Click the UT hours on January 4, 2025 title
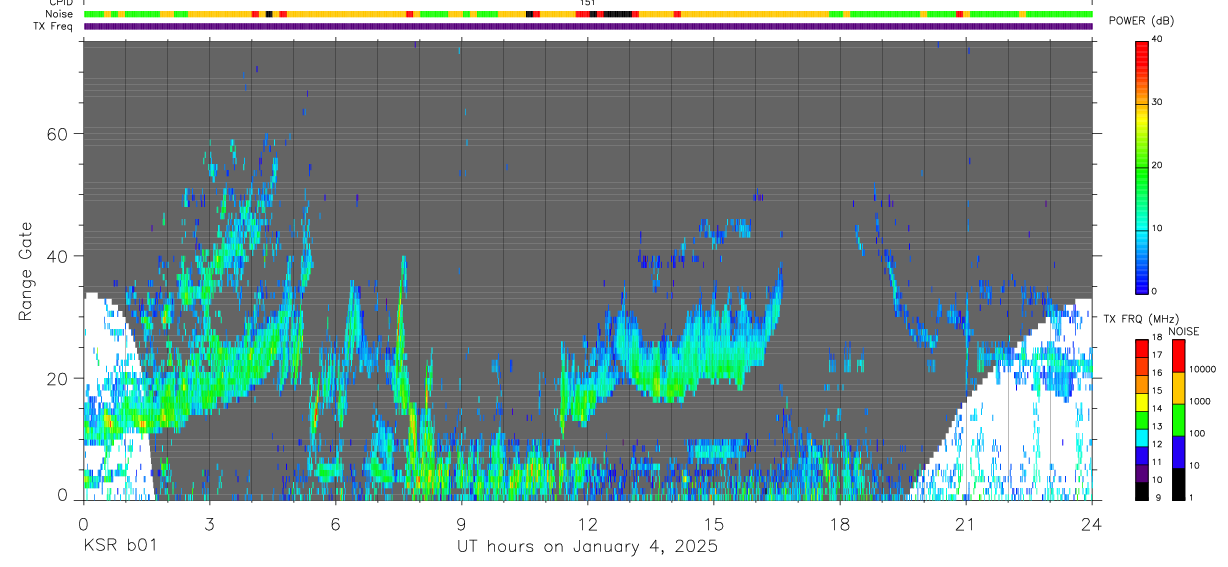This screenshot has height=567, width=1228. pyautogui.click(x=587, y=546)
